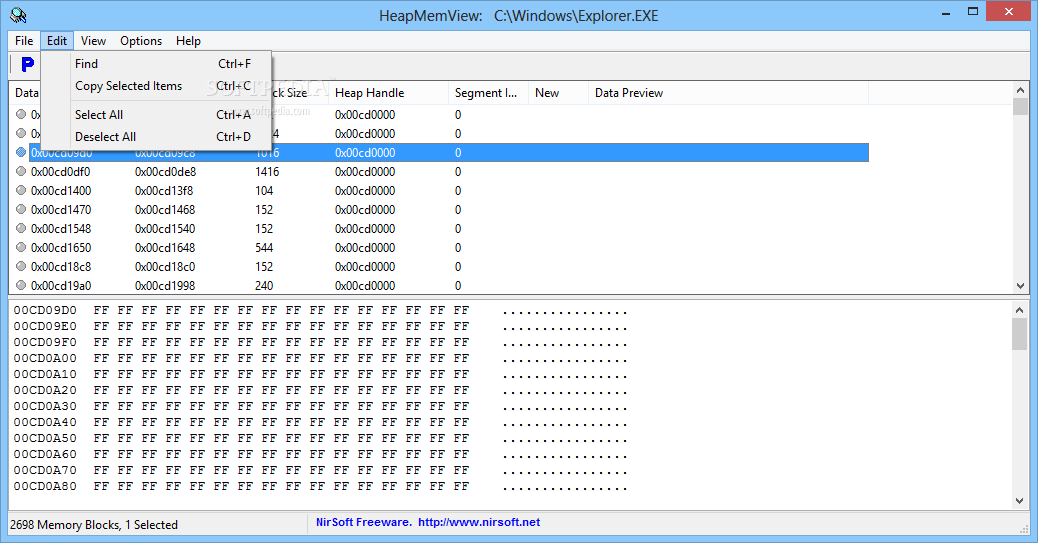Click hex dump address 00CD09D0
The height and width of the screenshot is (543, 1038).
click(45, 310)
